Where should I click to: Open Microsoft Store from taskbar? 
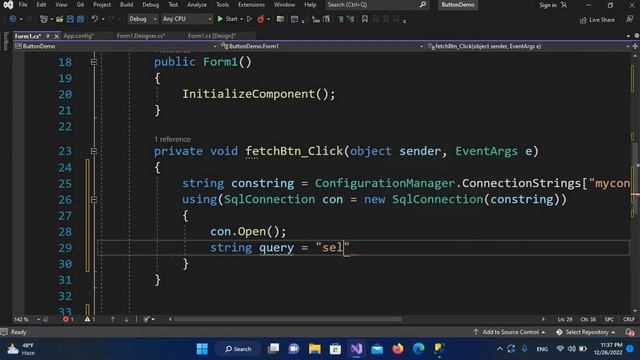pos(336,349)
